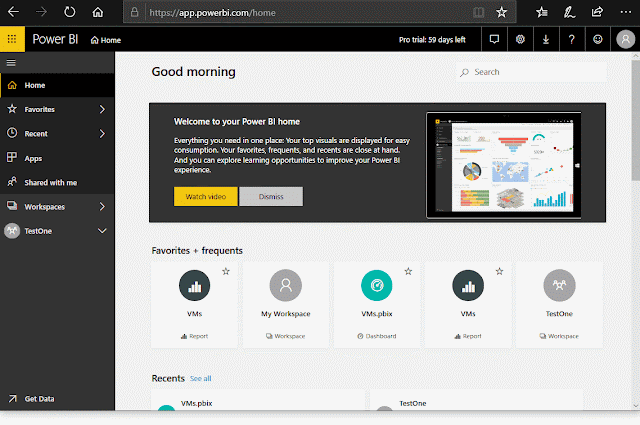Open Apps in the left navigation
This screenshot has height=425, width=640.
[57, 158]
